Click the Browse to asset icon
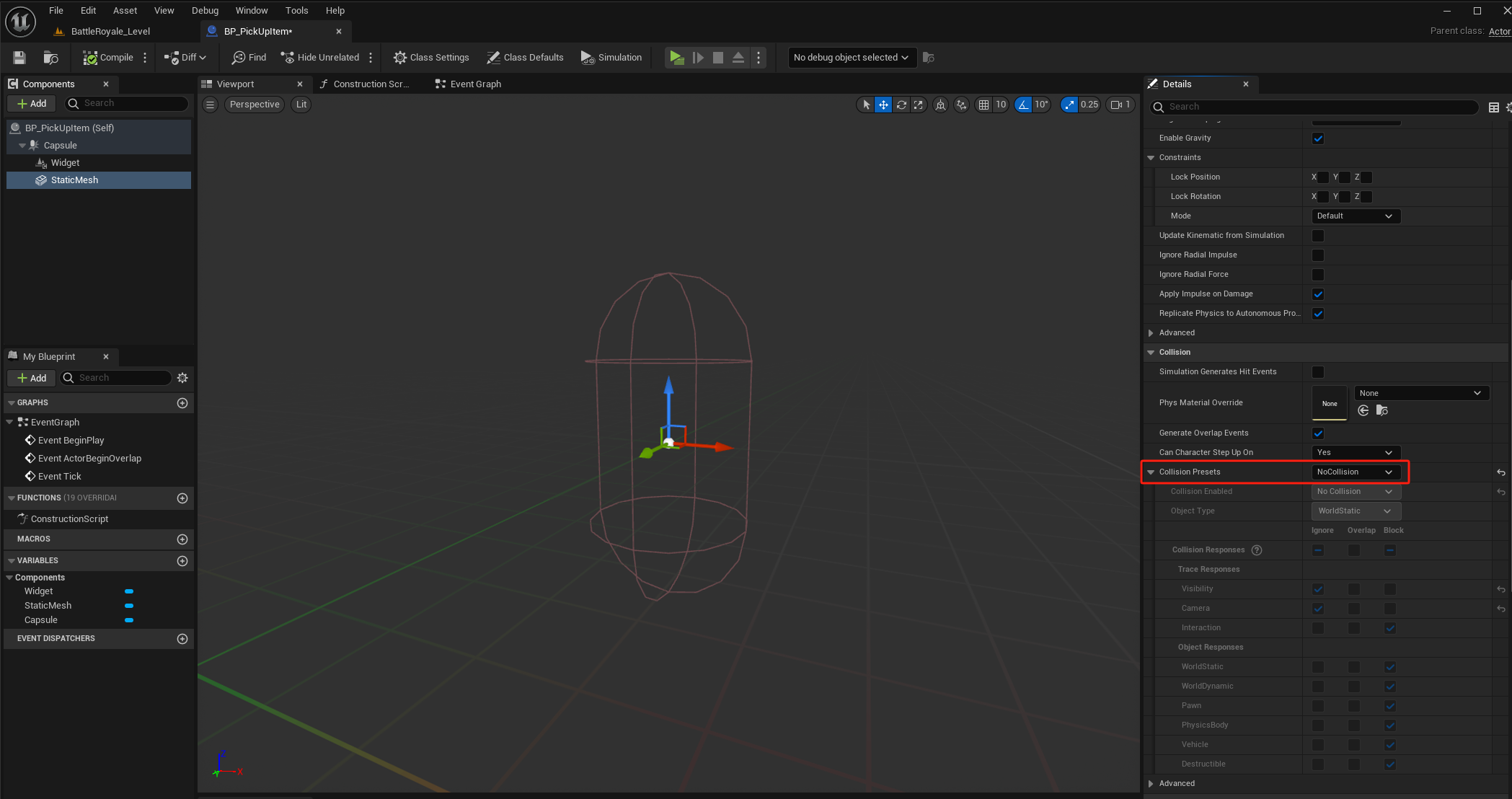 point(50,58)
